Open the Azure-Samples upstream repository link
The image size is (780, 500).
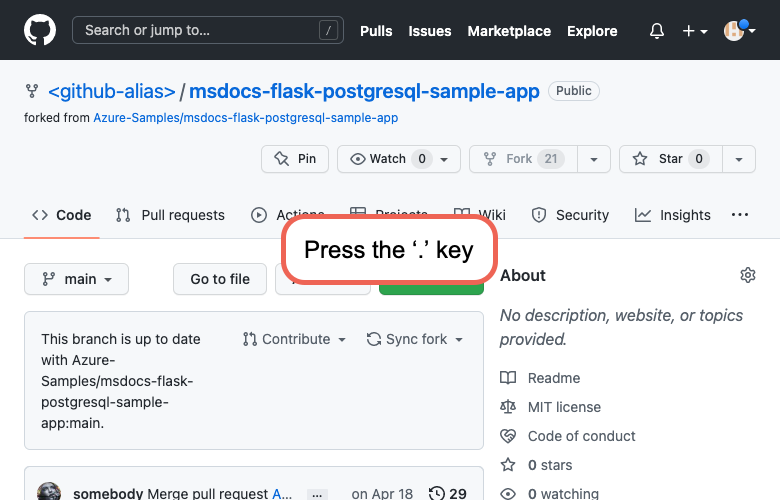click(245, 118)
